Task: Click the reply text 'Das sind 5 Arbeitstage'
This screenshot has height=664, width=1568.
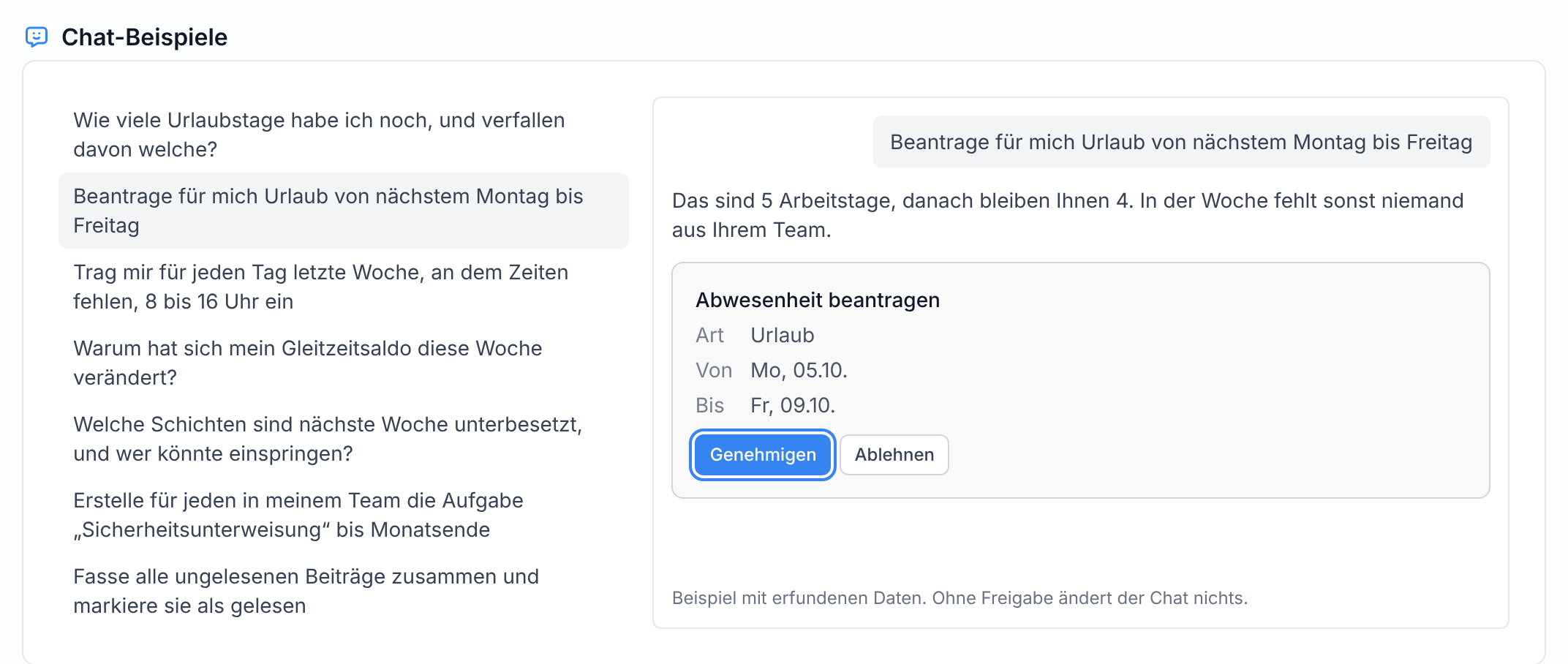Action: [1068, 215]
